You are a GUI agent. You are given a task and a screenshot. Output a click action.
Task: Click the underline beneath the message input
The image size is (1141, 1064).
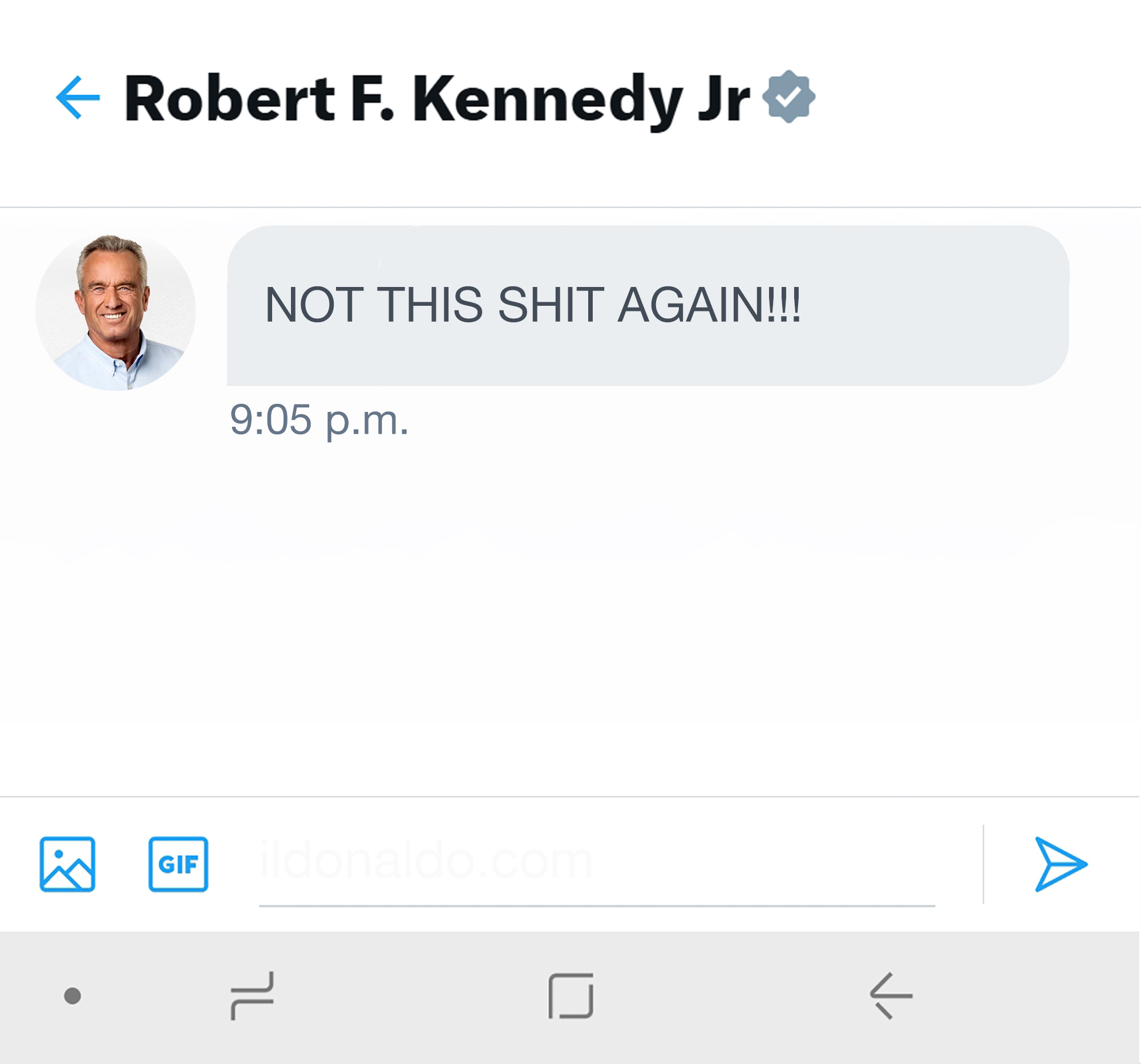coord(597,905)
